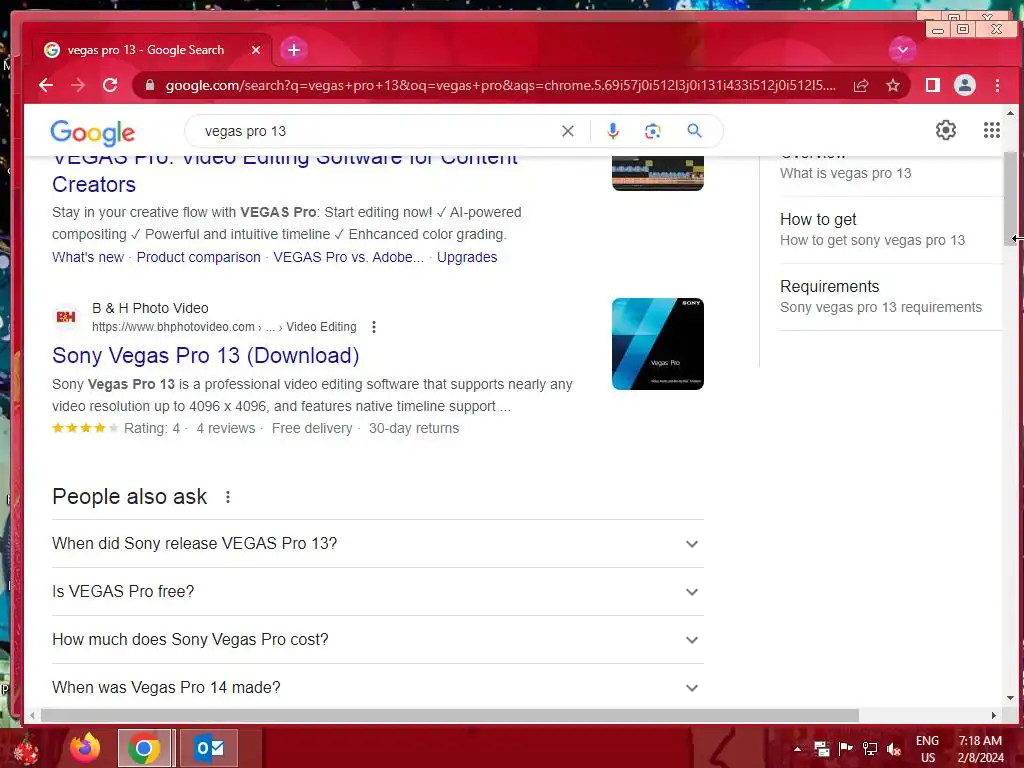Go to Google homepage via logo
This screenshot has width=1024, height=768.
pyautogui.click(x=93, y=133)
